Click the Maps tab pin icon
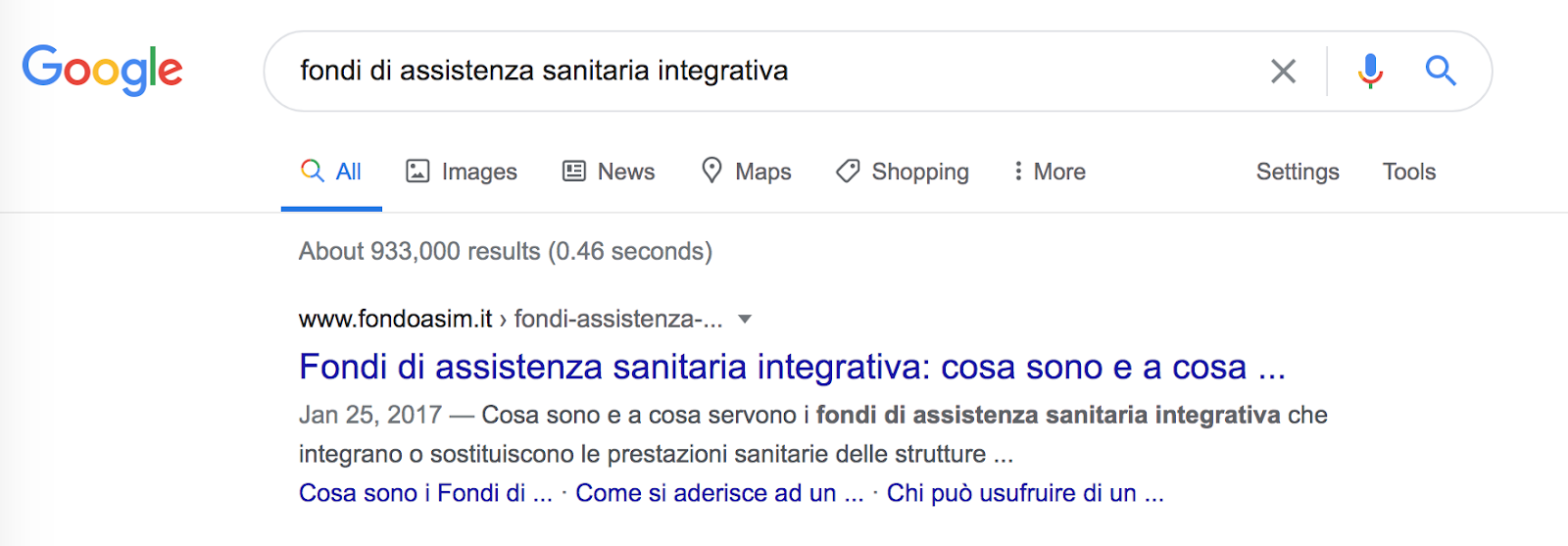The width and height of the screenshot is (1568, 546). [x=711, y=171]
